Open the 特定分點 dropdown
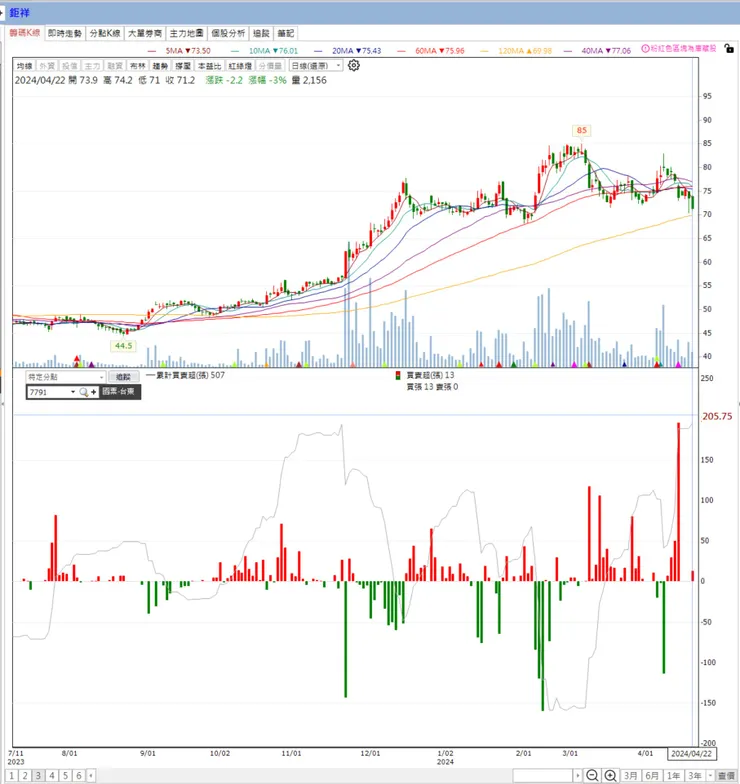740x784 pixels. [66, 376]
